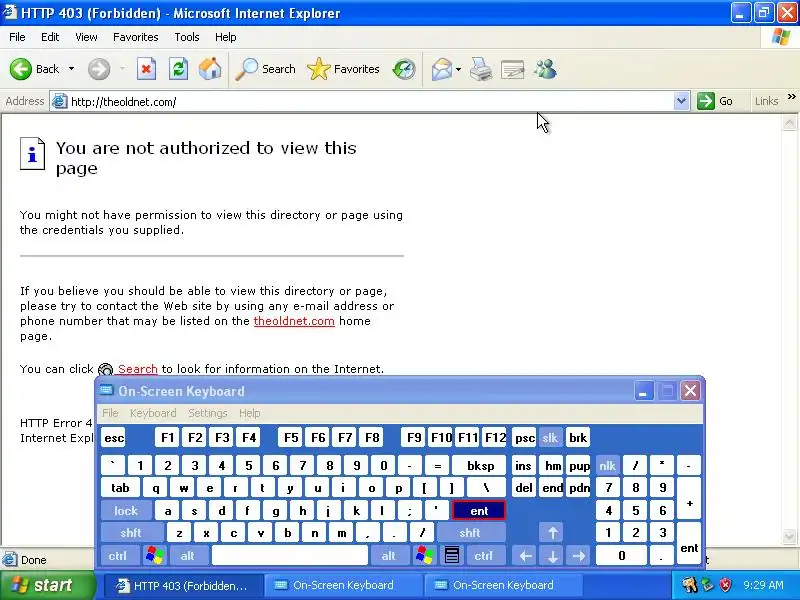Click the scroll down arrow of page
Viewport: 800px width, 600px height.
(789, 536)
